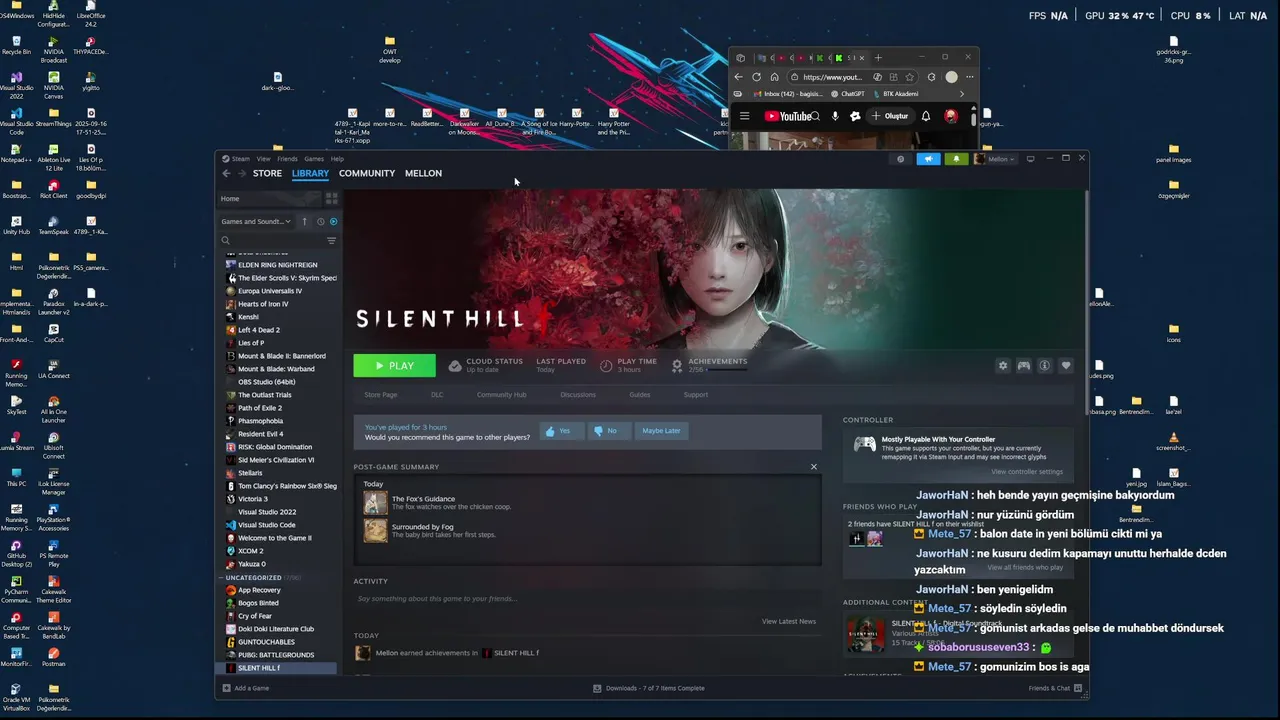Screen dimensions: 1280x720
Task: Open Mellon account dropdown
Action: (996, 159)
